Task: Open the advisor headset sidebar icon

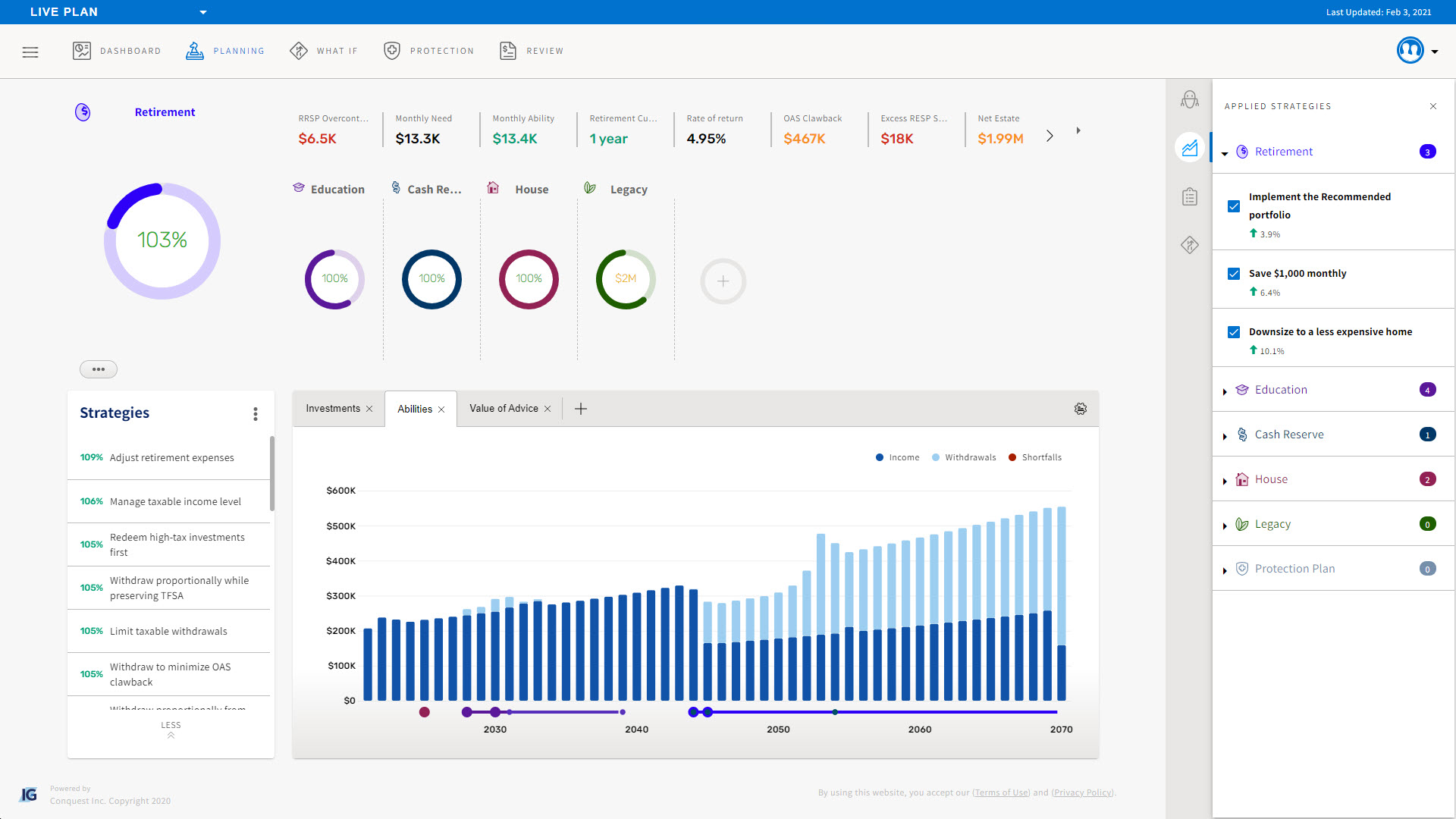Action: pyautogui.click(x=1190, y=99)
